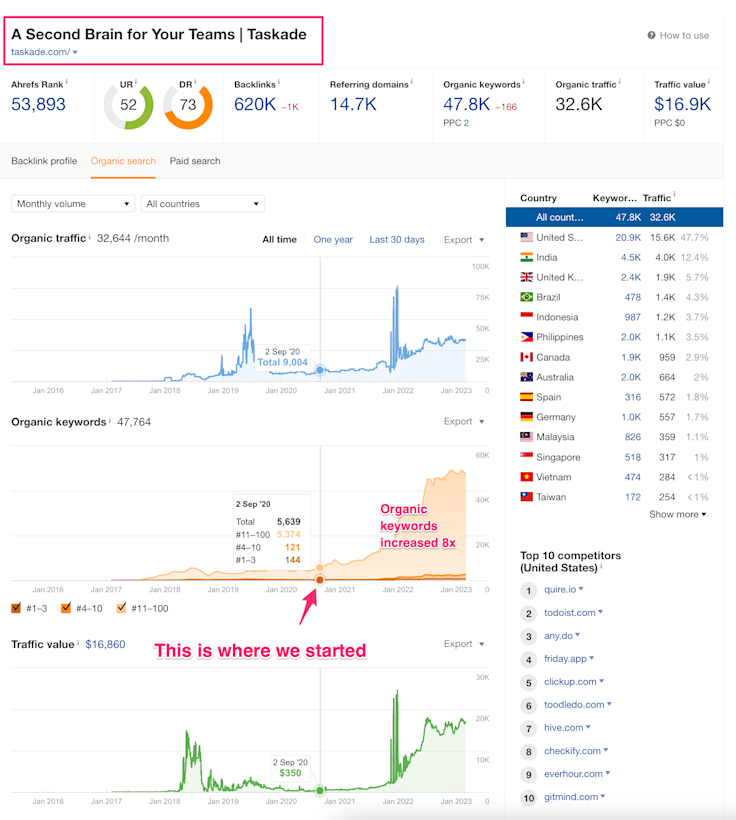Click the Ahrefs Rank info icon
The image size is (736, 820).
coord(66,81)
